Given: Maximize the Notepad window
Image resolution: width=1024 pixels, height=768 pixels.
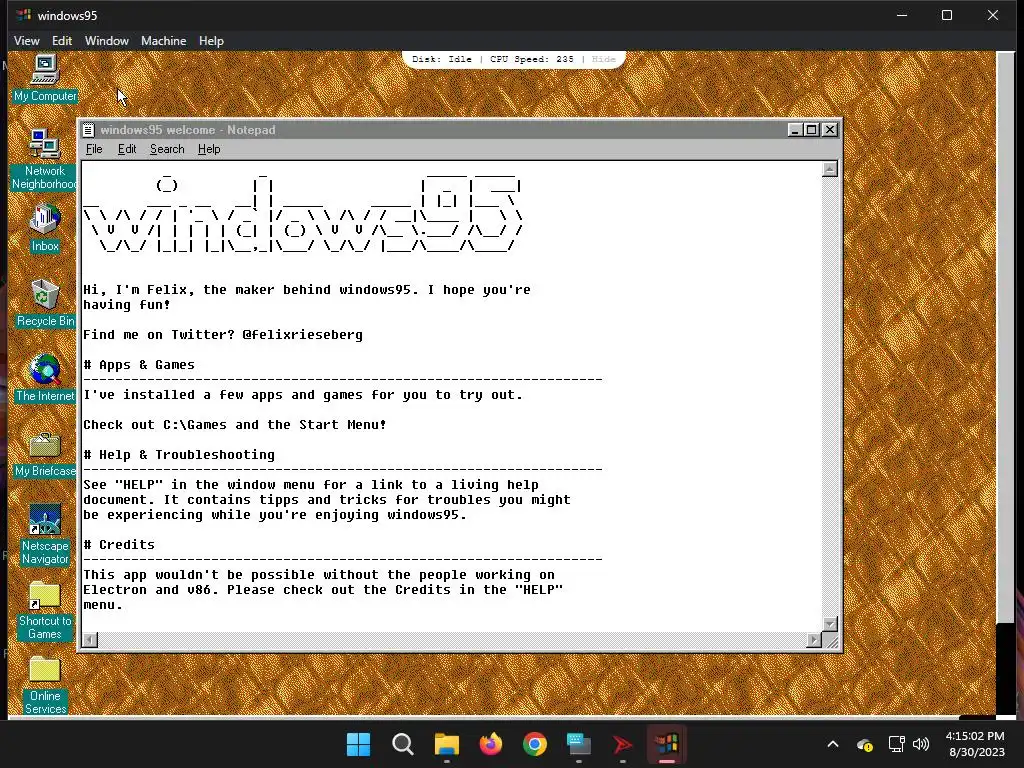Looking at the screenshot, I should pyautogui.click(x=810, y=130).
